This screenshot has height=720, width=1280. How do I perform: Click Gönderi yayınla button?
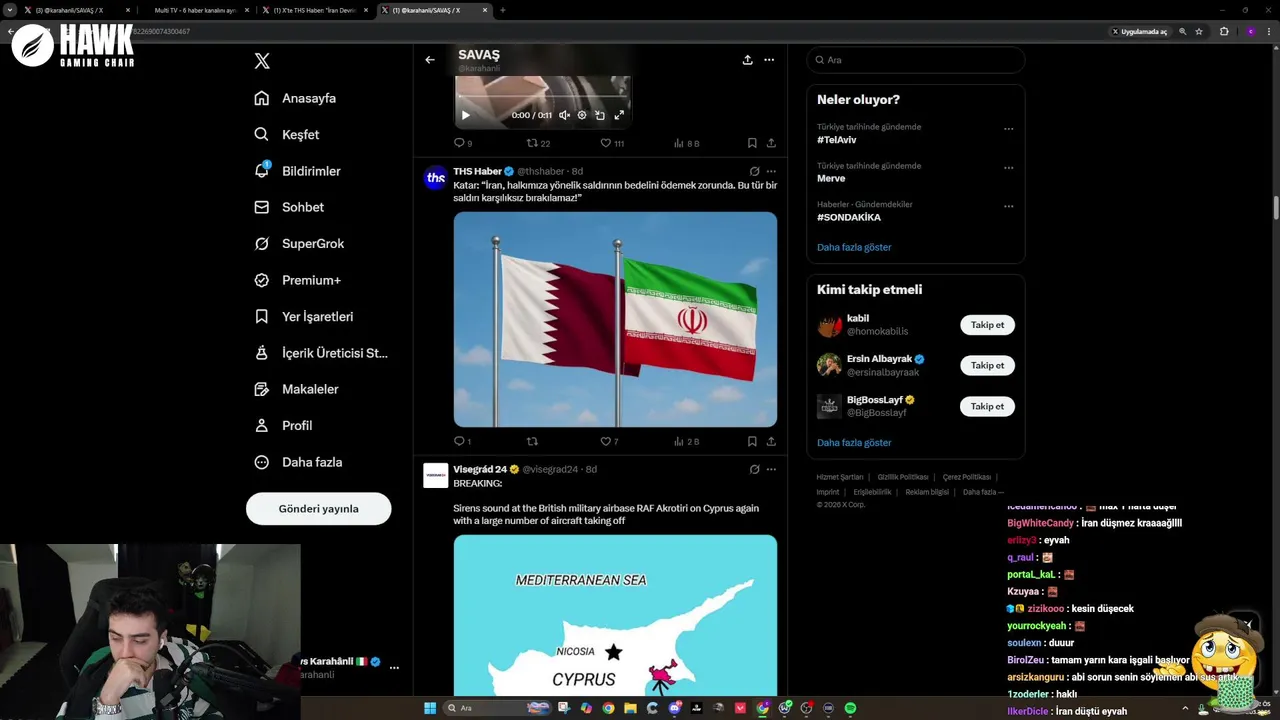(318, 508)
